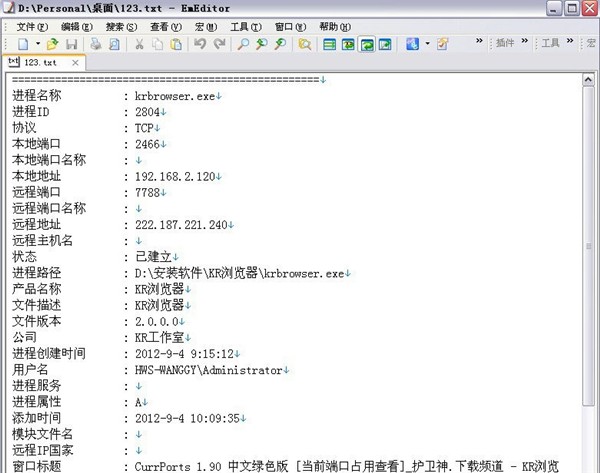Screen dimensions: 600x473
Task: Expand the 插件 toolbar overflow chevron
Action: [525, 40]
